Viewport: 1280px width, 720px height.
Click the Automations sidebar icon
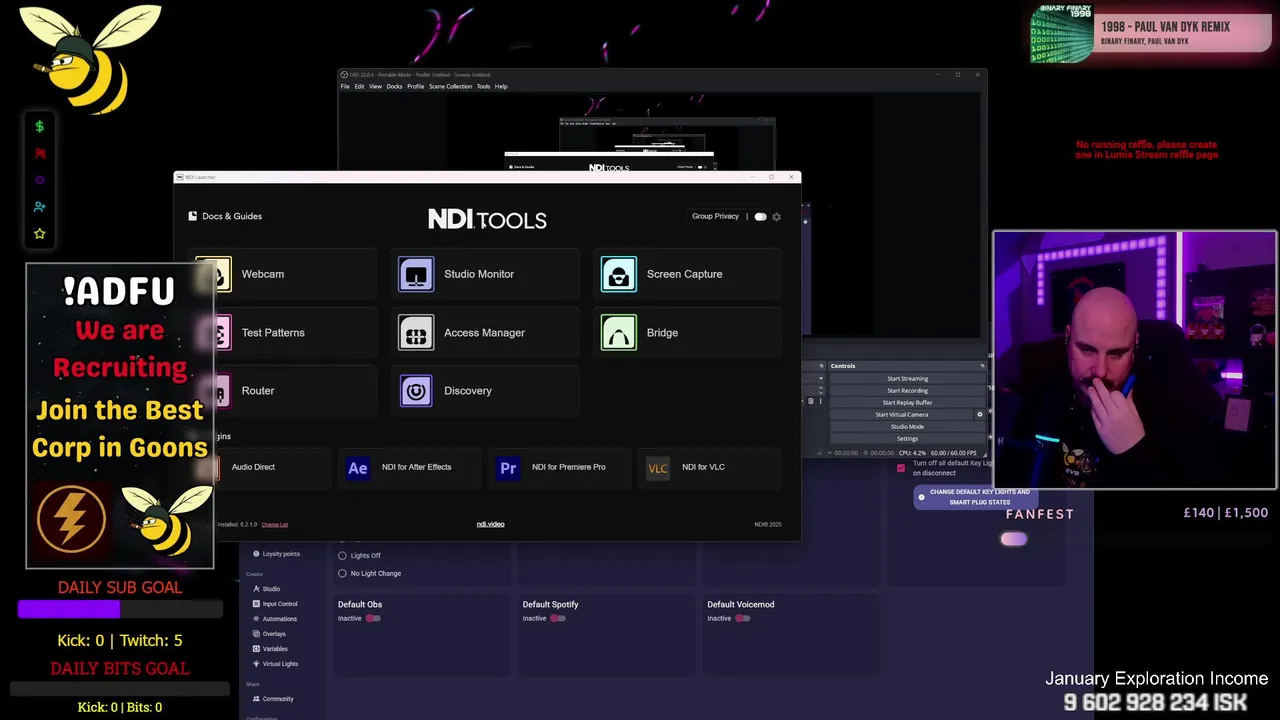coord(256,619)
